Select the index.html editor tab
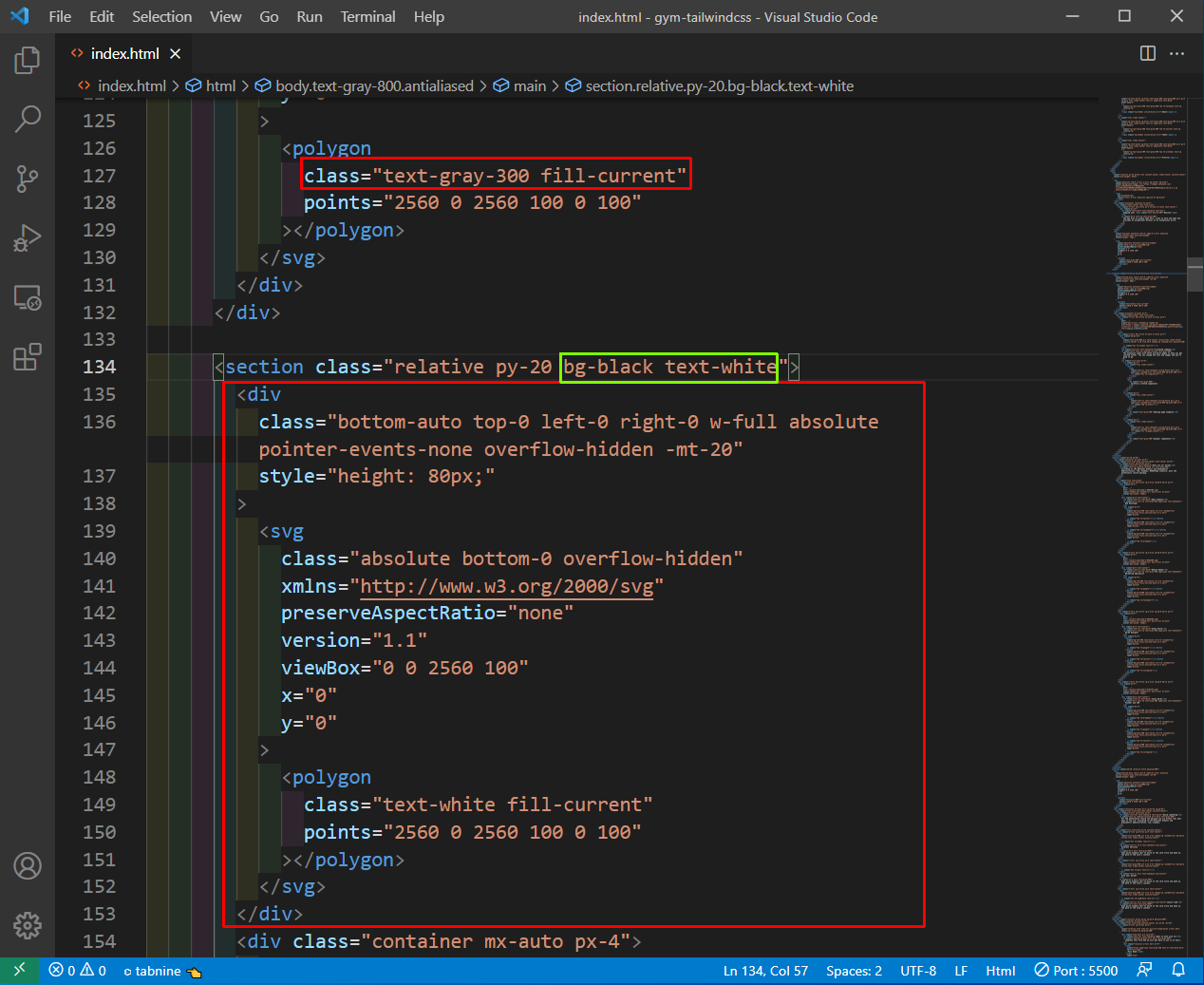The image size is (1204, 985). pos(123,54)
